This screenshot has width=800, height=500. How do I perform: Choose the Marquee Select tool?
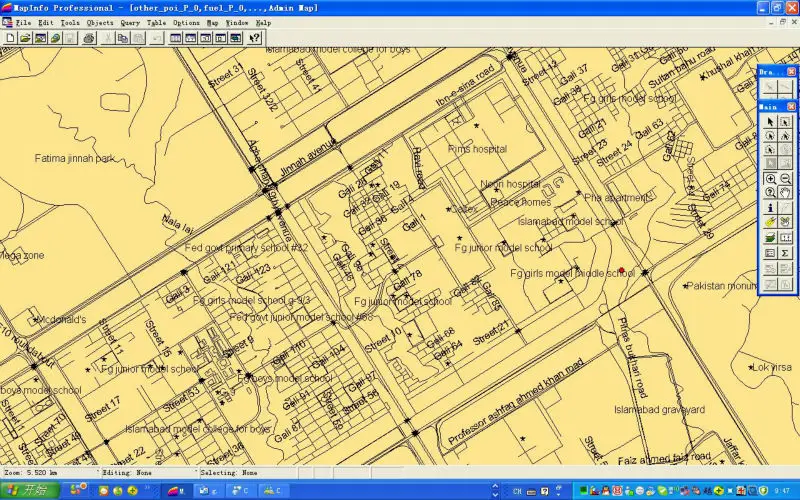click(785, 121)
